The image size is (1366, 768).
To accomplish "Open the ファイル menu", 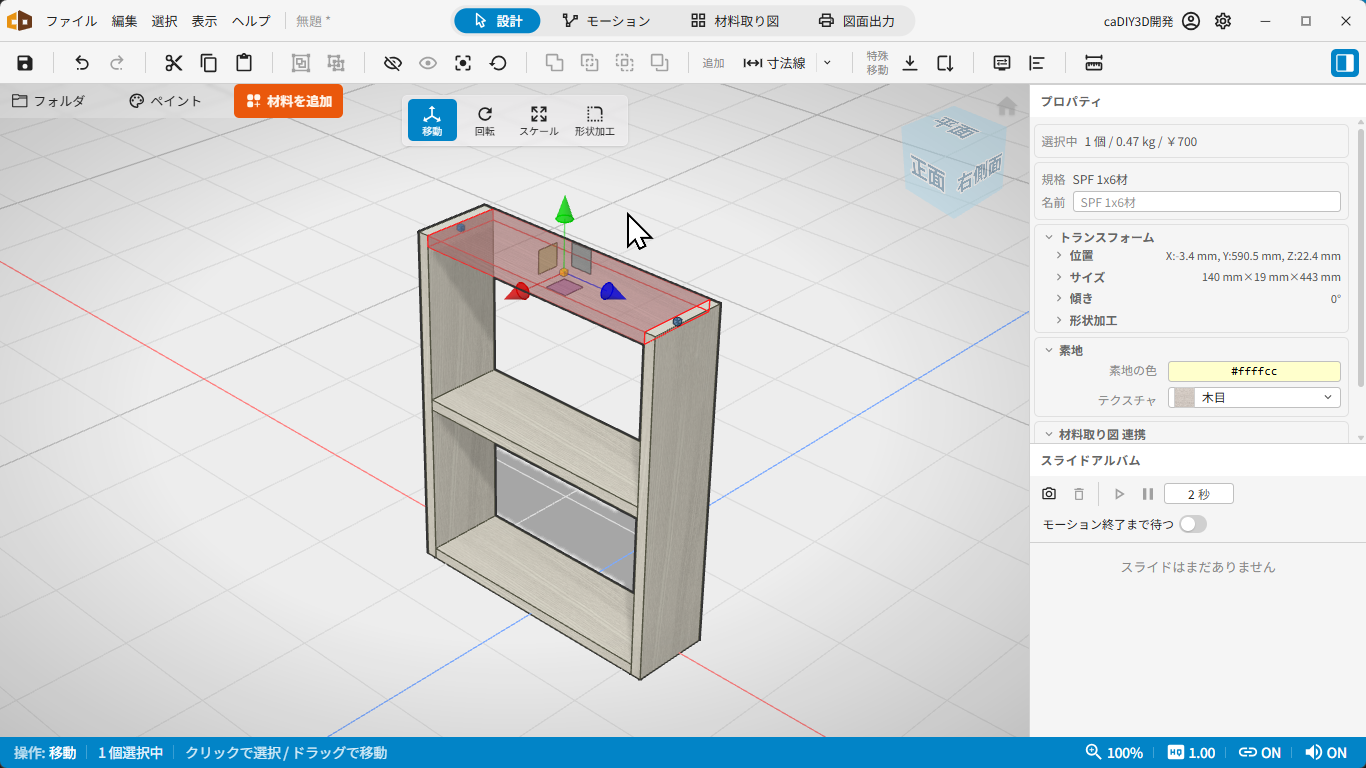I will coord(71,21).
